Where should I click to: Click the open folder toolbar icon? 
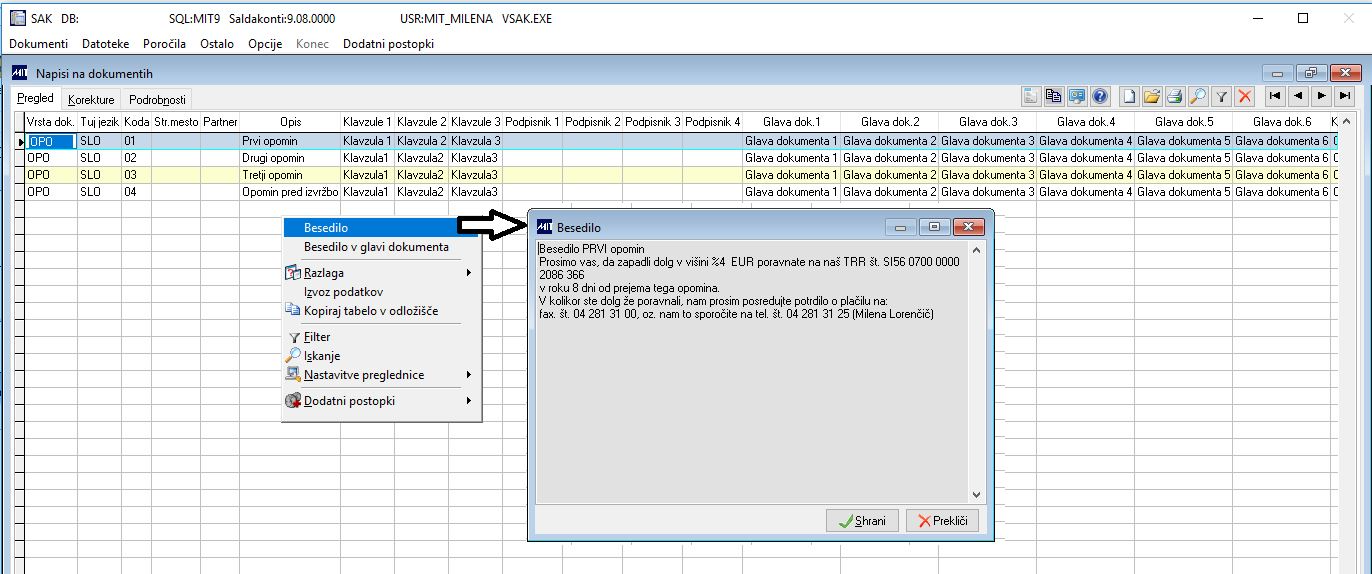(1152, 96)
